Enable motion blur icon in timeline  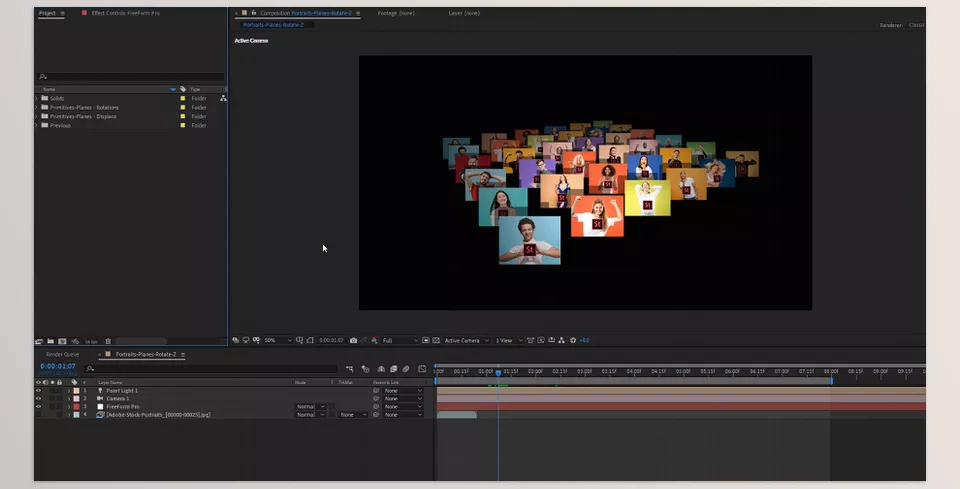[x=406, y=369]
